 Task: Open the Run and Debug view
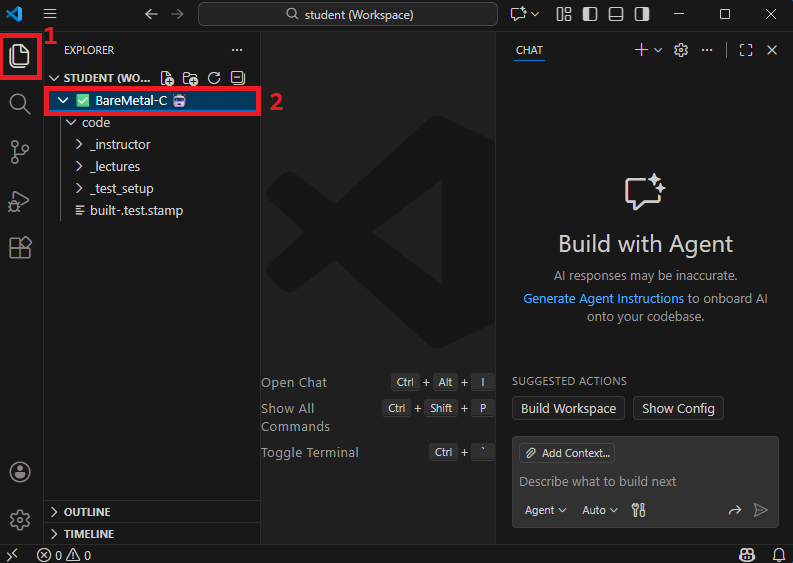[20, 201]
